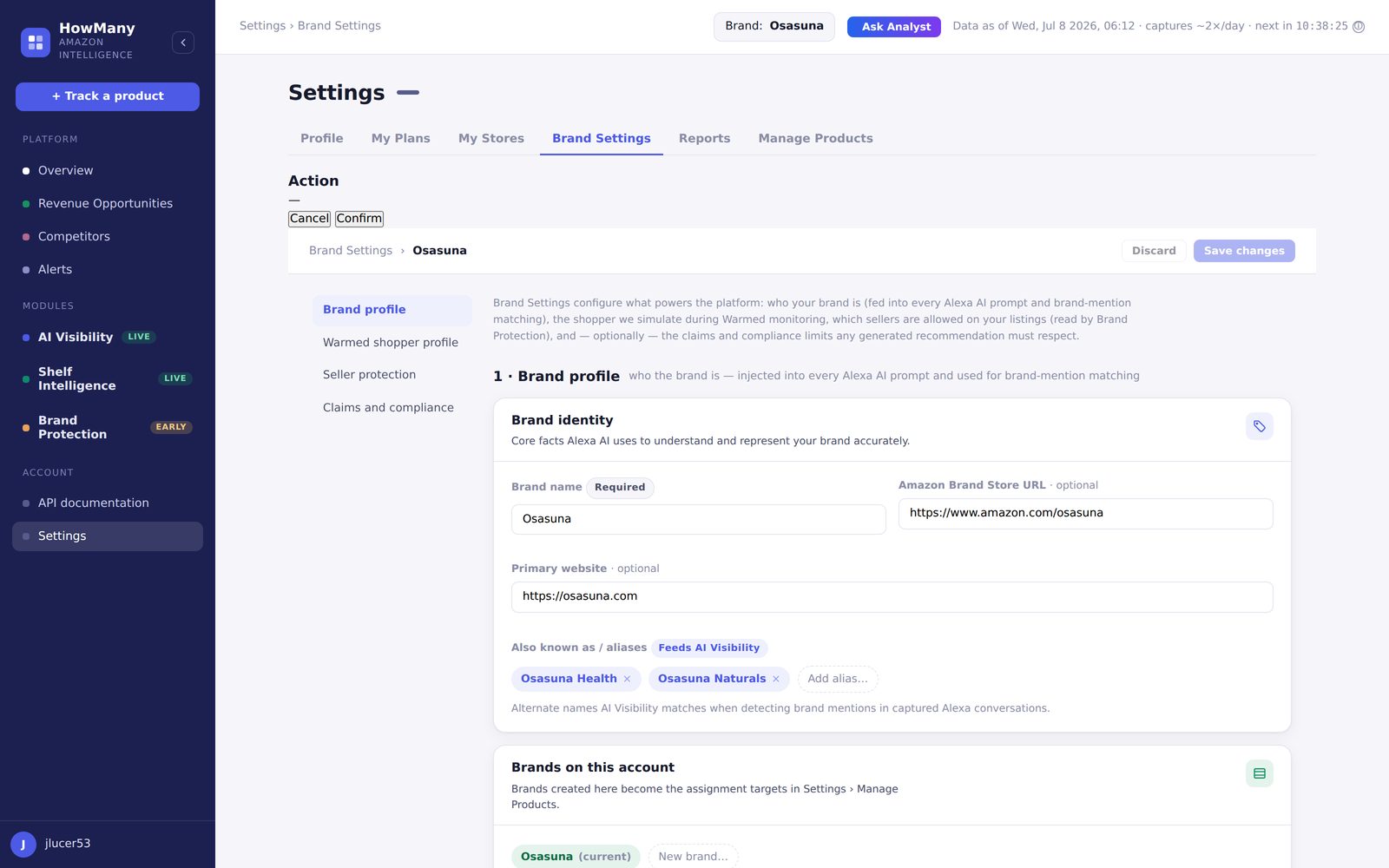
Task: Discard the brand settings changes
Action: pos(1154,251)
